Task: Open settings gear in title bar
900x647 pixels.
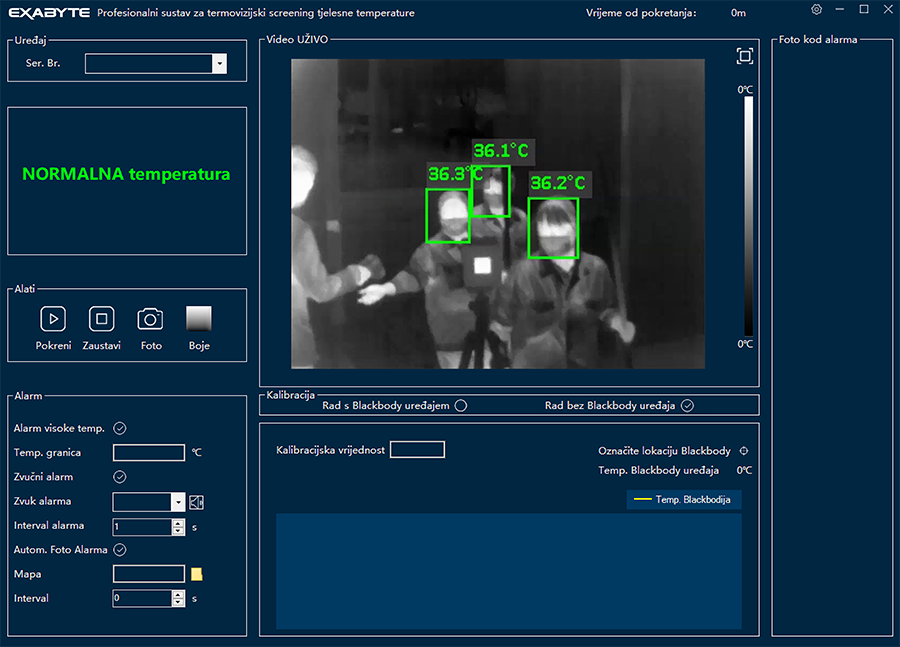Action: 816,10
